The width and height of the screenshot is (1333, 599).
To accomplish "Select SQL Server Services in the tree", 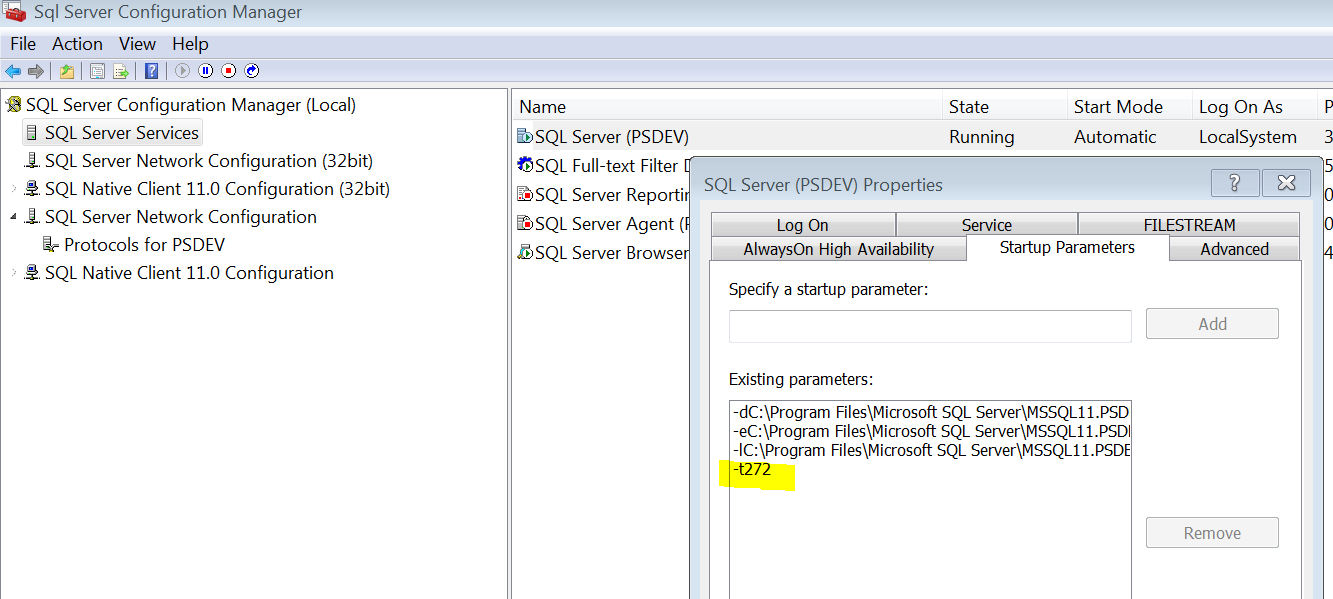I will click(122, 133).
